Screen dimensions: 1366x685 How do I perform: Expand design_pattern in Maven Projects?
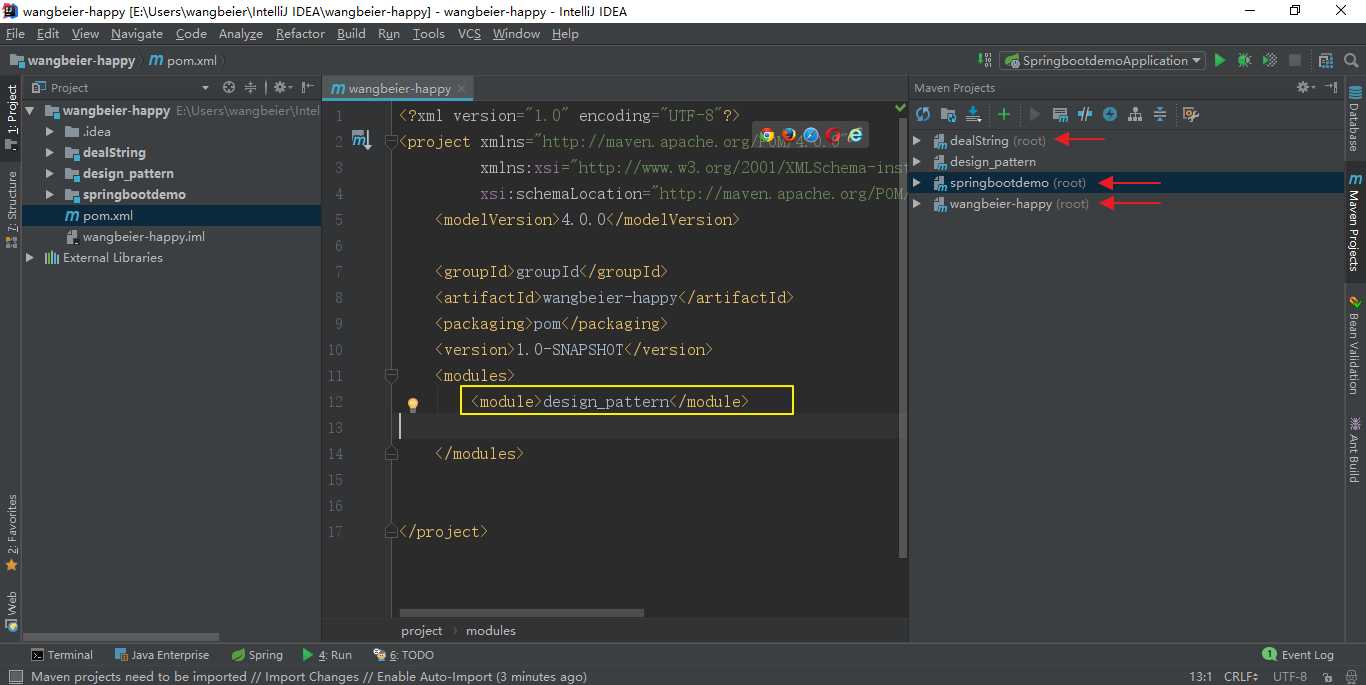(917, 162)
